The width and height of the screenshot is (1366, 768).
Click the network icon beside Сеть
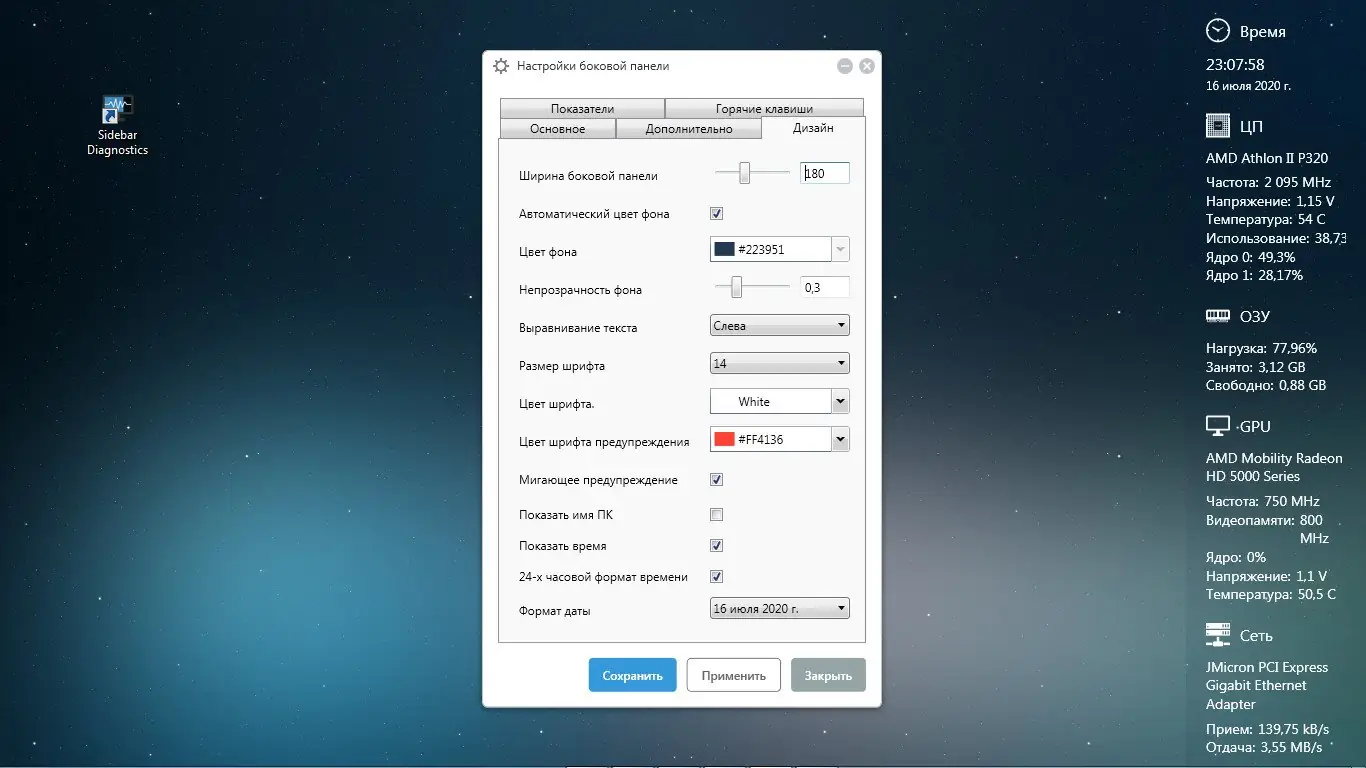[1218, 635]
